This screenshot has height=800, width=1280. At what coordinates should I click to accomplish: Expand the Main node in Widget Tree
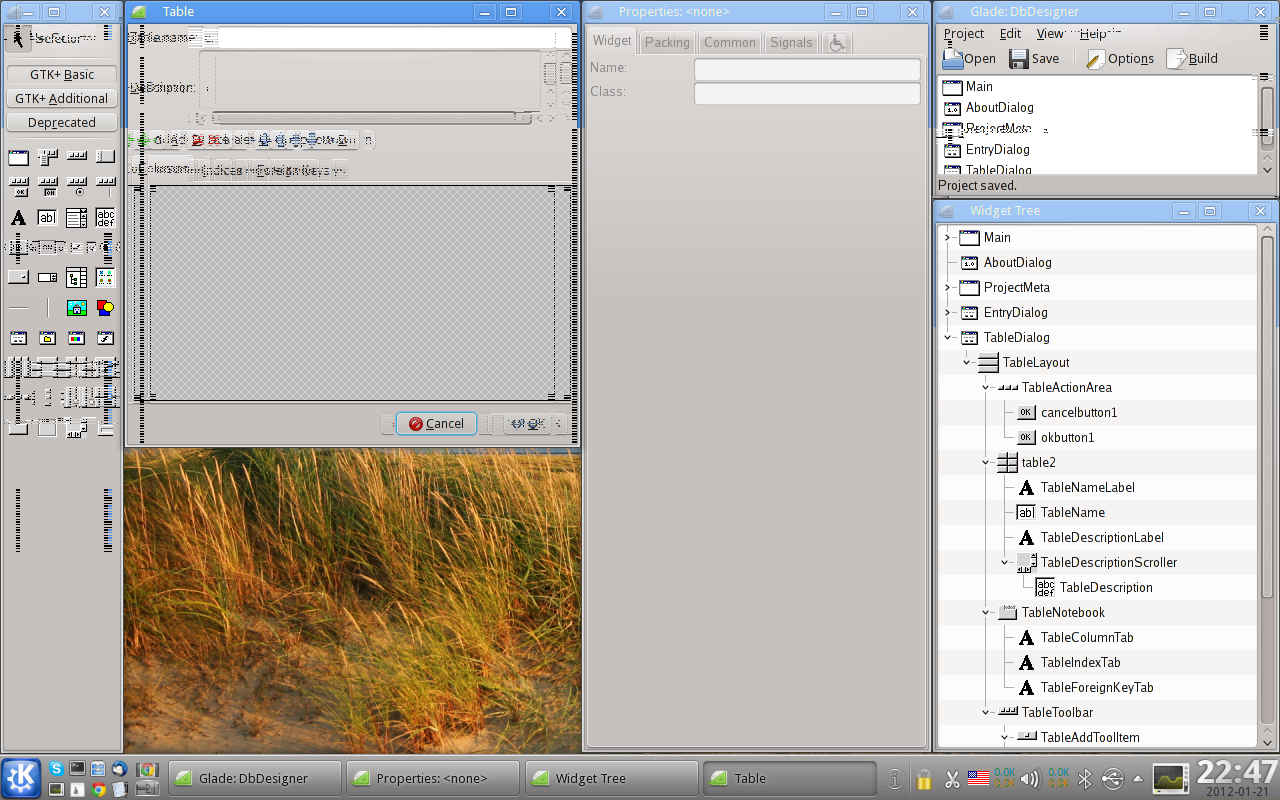(x=947, y=238)
